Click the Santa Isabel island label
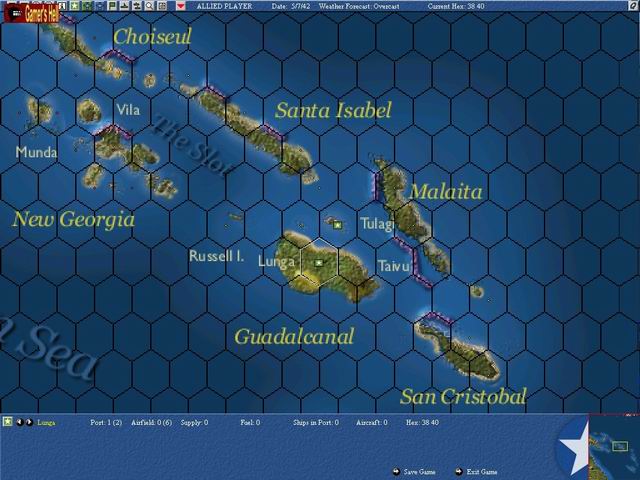640x480 pixels. click(333, 110)
